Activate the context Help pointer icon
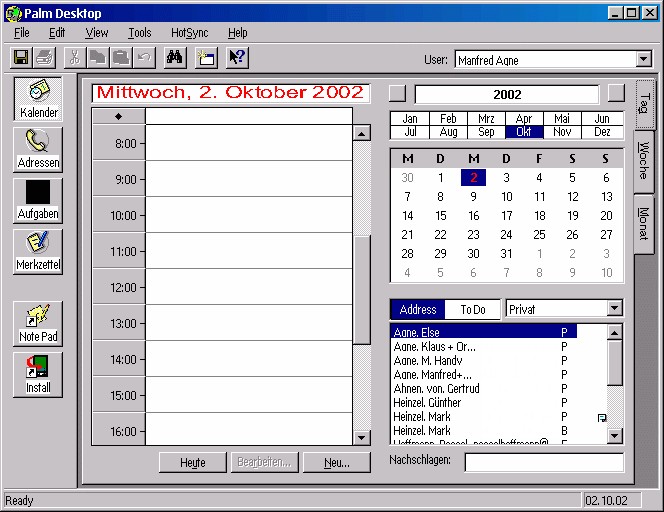664x512 pixels. 237,57
